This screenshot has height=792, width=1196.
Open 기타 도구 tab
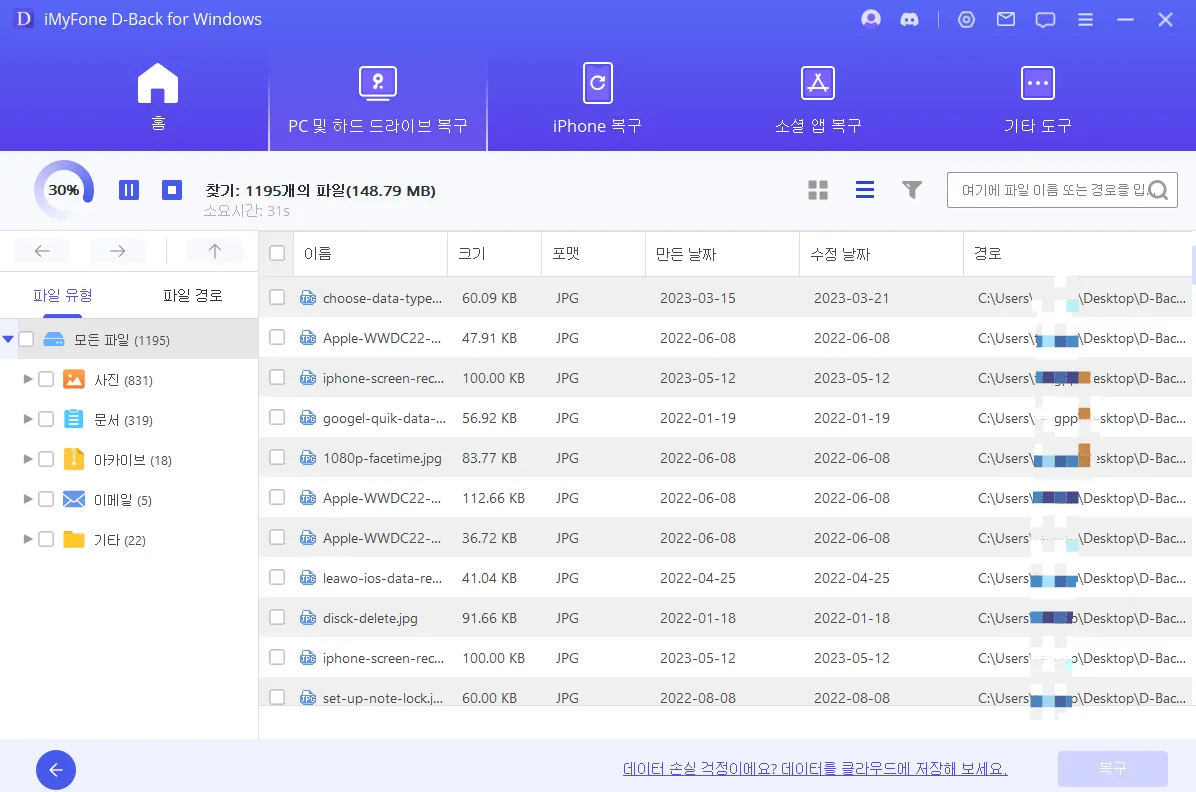tap(1037, 98)
